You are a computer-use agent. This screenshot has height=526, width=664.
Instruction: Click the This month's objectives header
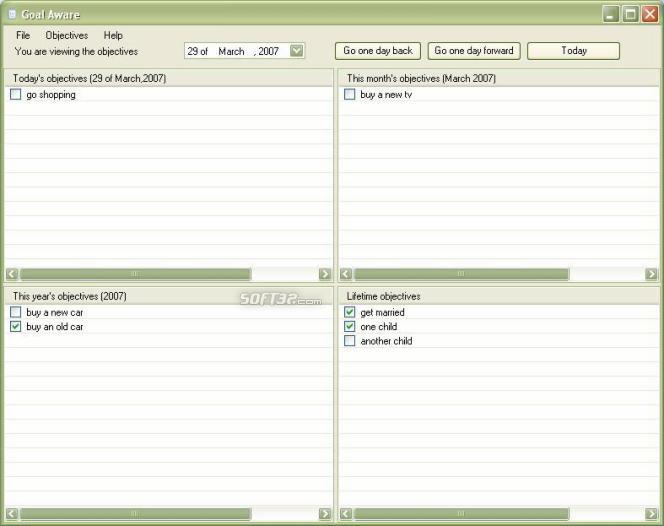pyautogui.click(x=499, y=78)
